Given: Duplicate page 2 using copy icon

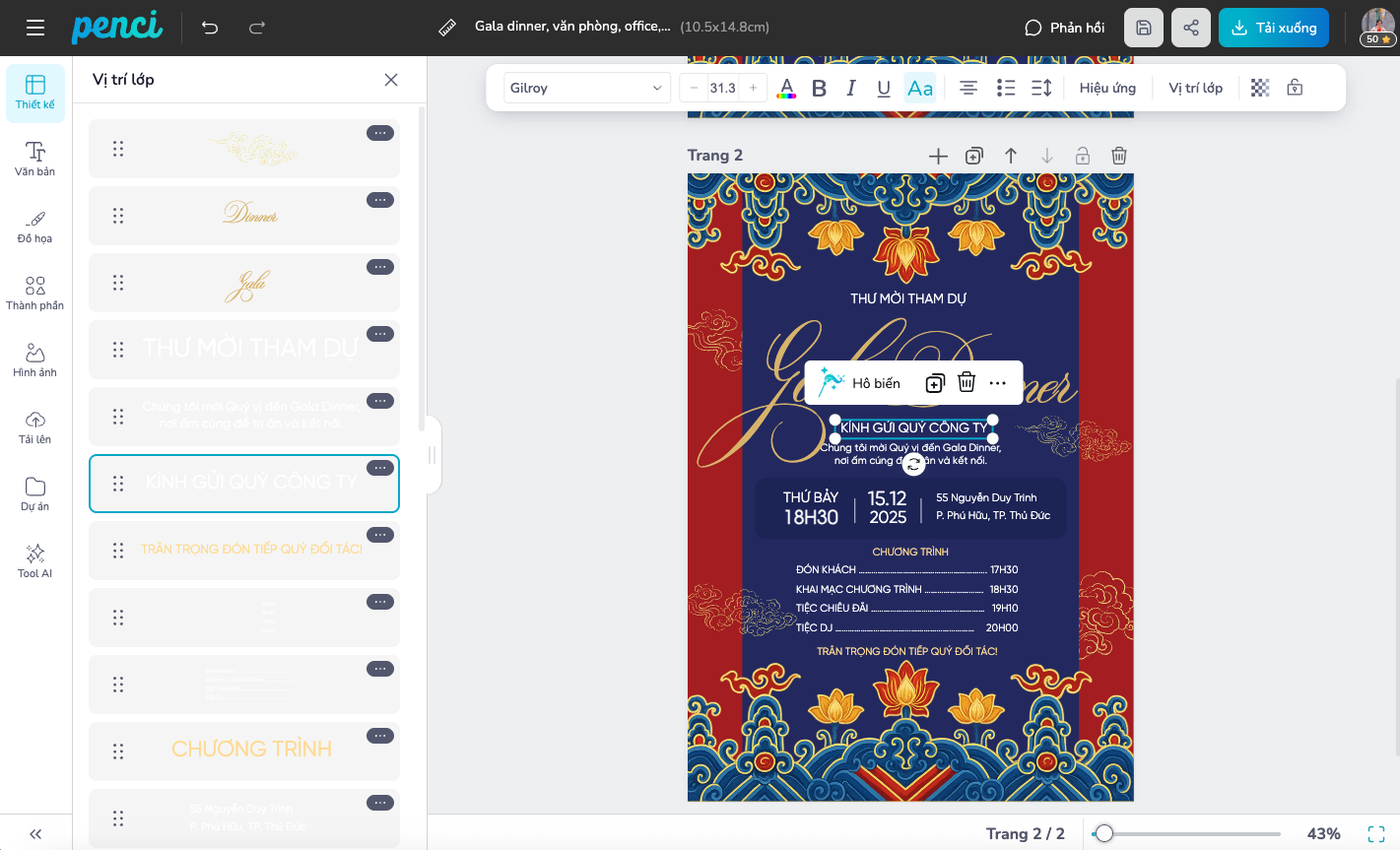Looking at the screenshot, I should [974, 156].
